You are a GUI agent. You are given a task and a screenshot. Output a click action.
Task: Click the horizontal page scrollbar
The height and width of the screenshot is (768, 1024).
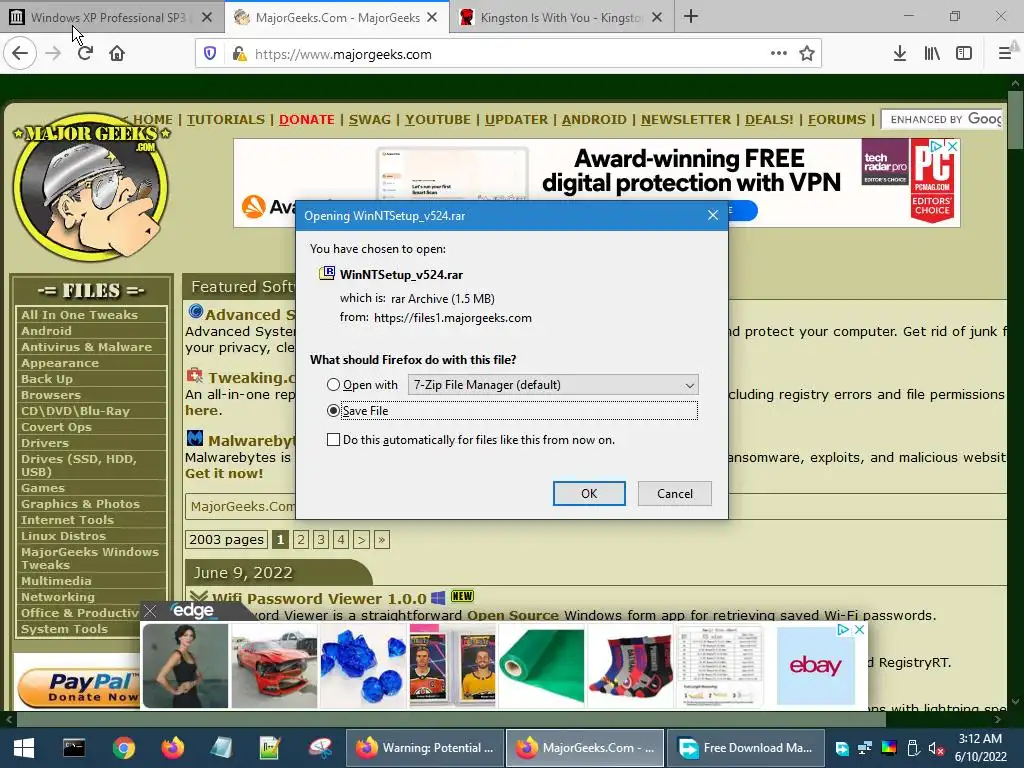tap(451, 719)
